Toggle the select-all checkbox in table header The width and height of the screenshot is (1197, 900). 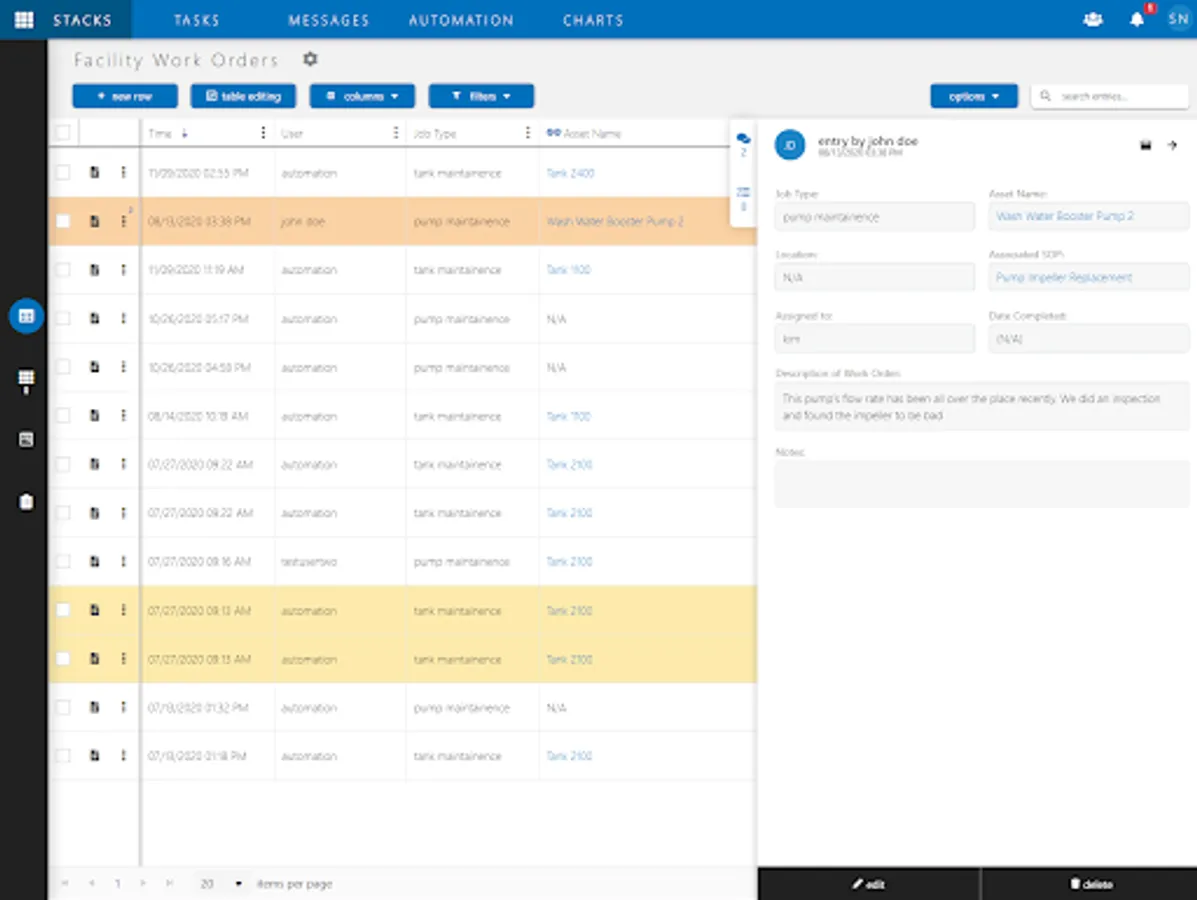coord(63,133)
